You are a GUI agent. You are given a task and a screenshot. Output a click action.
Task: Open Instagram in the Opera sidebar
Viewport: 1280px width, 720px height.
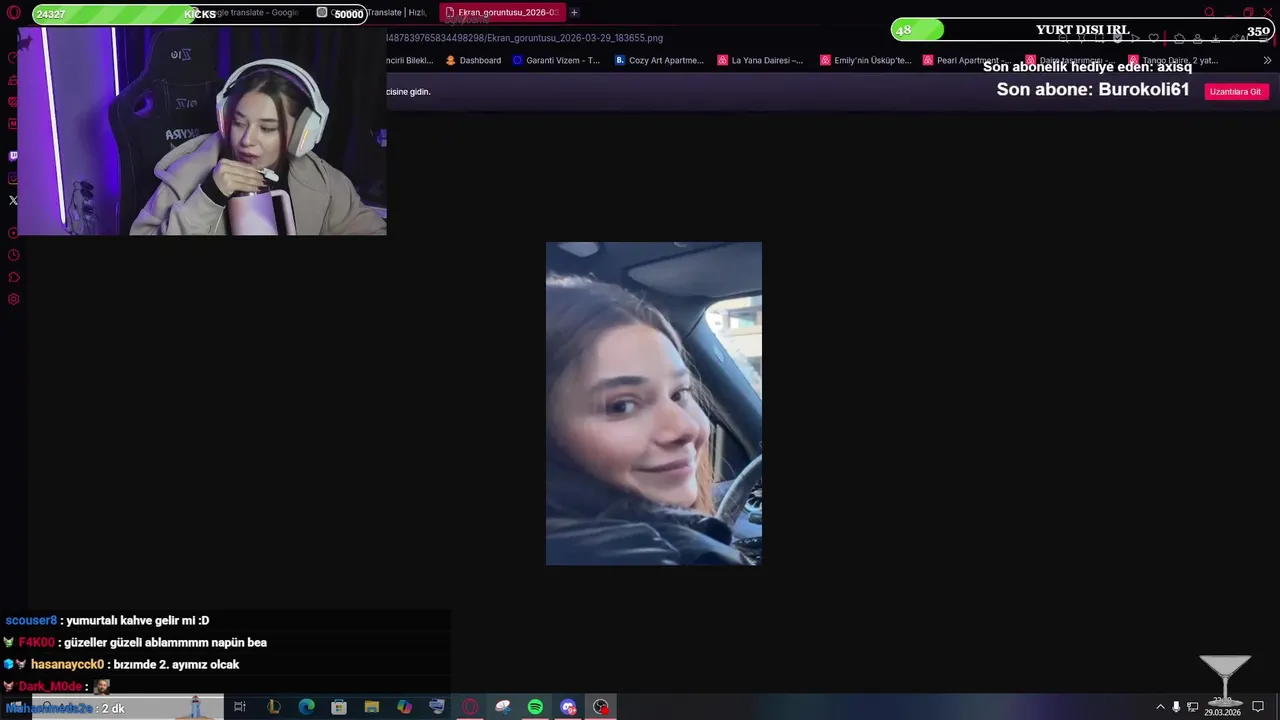[13, 178]
